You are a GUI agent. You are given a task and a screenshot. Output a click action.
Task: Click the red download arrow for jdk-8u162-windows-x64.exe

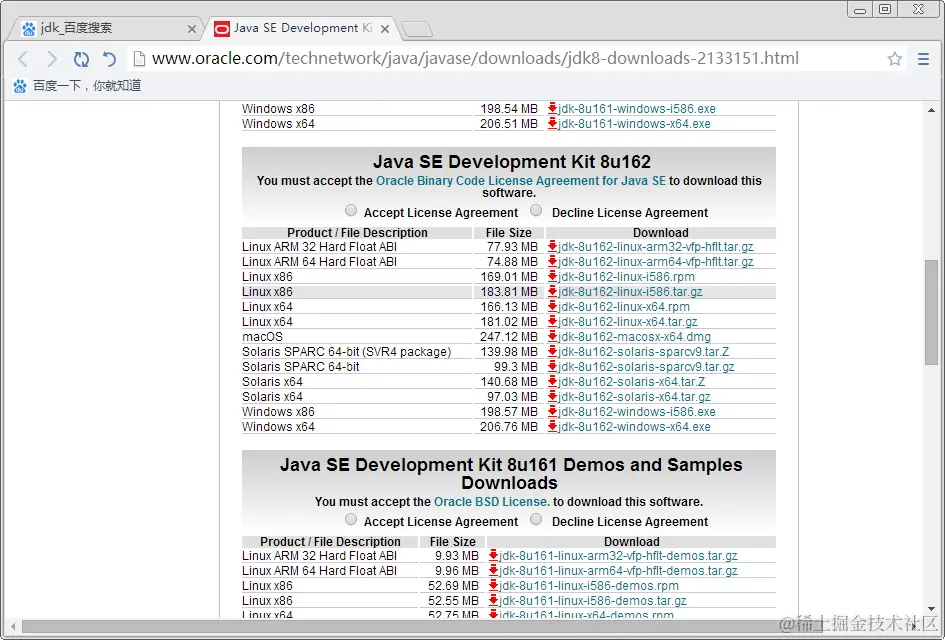[x=552, y=427]
